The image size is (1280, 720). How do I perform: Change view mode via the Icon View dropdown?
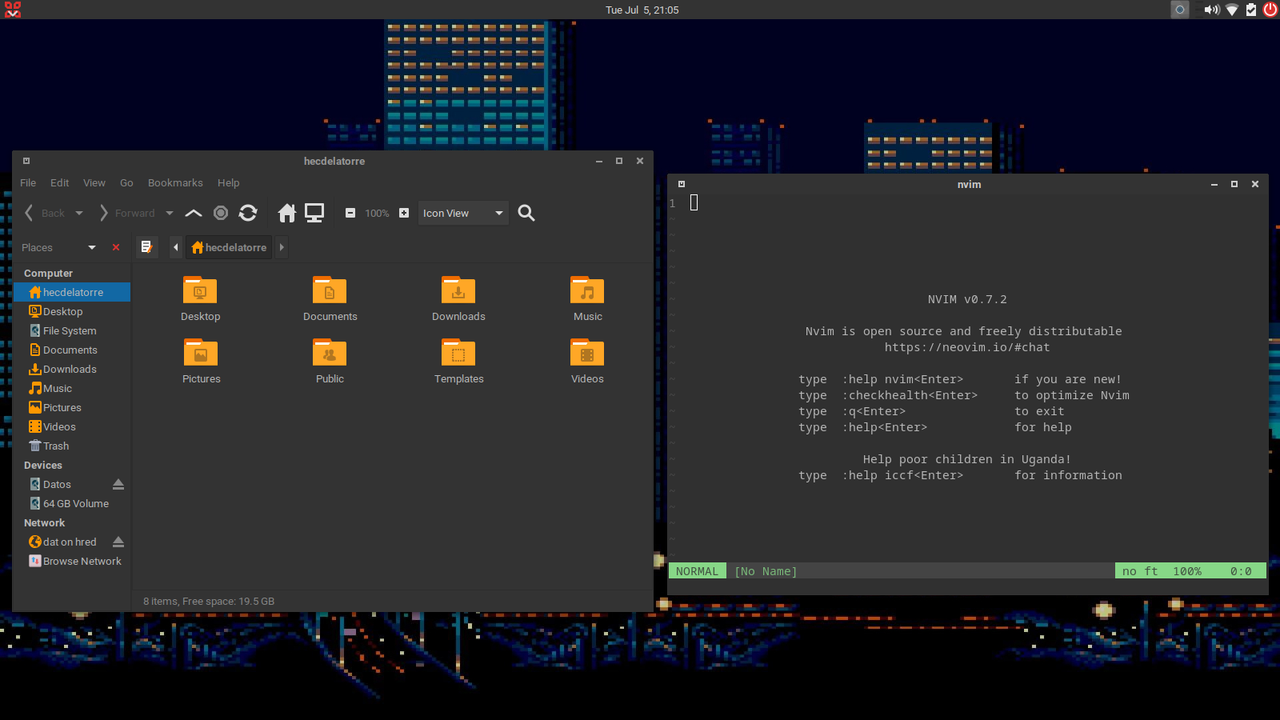pyautogui.click(x=462, y=212)
